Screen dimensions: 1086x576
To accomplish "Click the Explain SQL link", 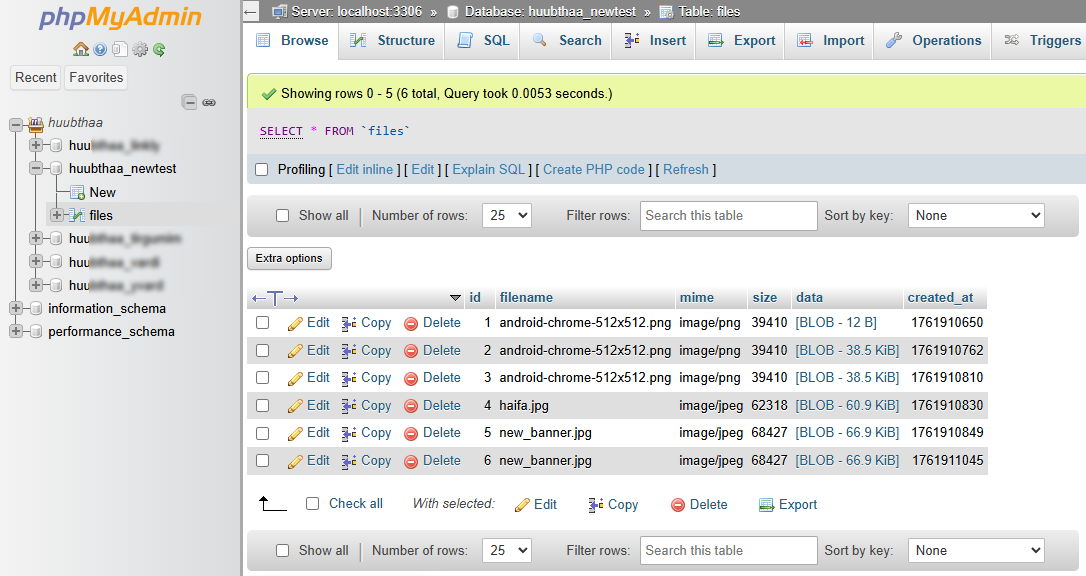I will click(x=488, y=170).
